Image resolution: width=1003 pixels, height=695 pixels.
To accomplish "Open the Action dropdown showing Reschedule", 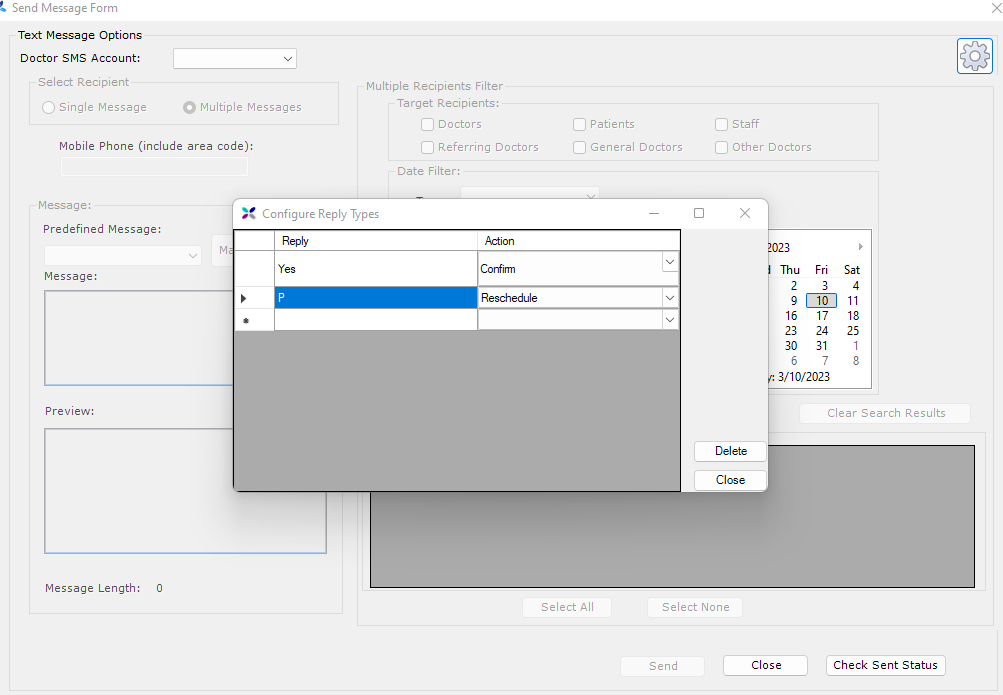I will pos(669,298).
